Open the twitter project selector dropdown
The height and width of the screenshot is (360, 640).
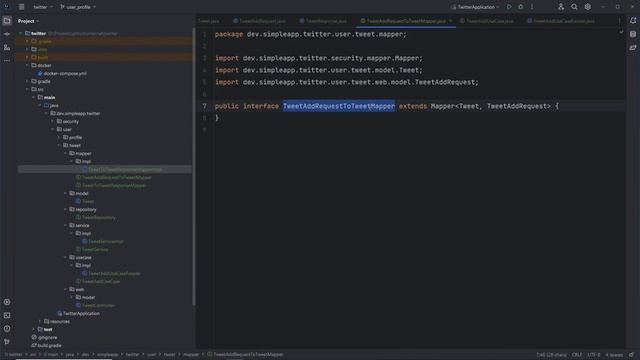[x=42, y=7]
